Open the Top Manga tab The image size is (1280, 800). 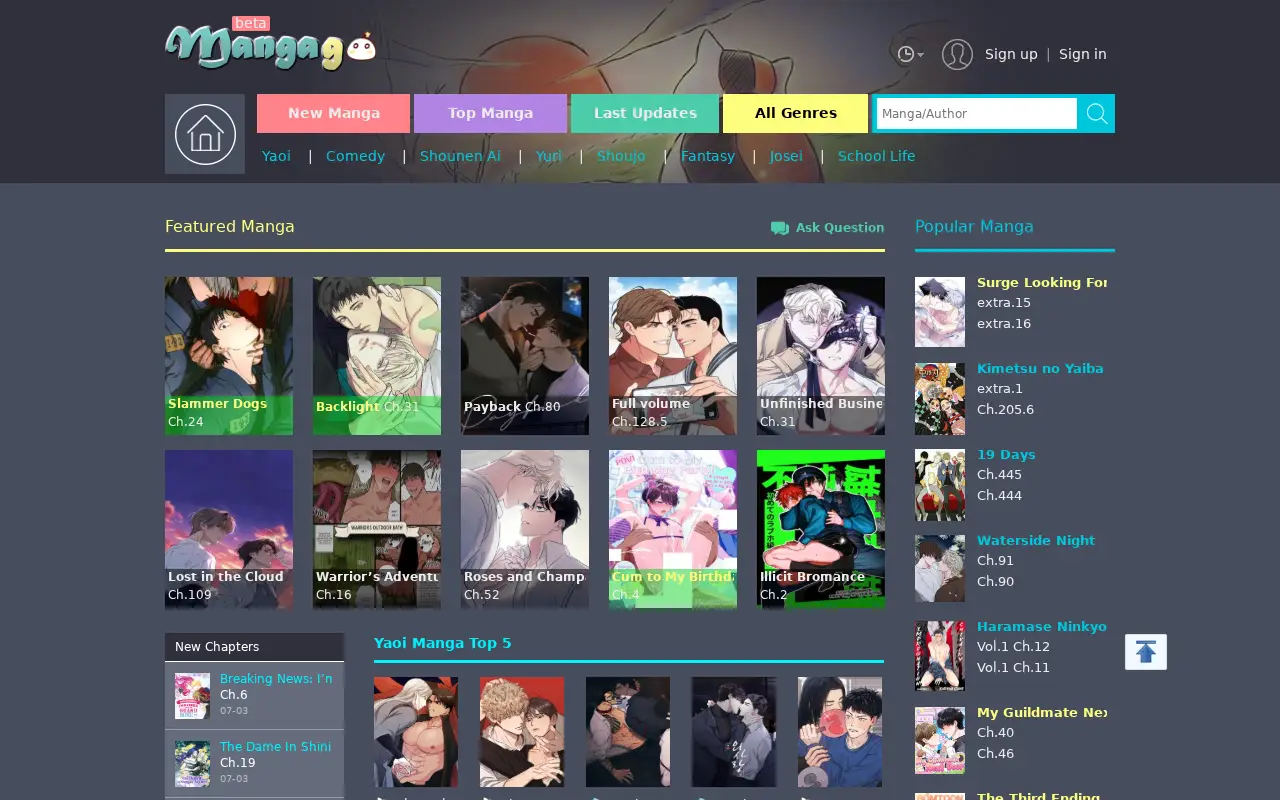490,113
